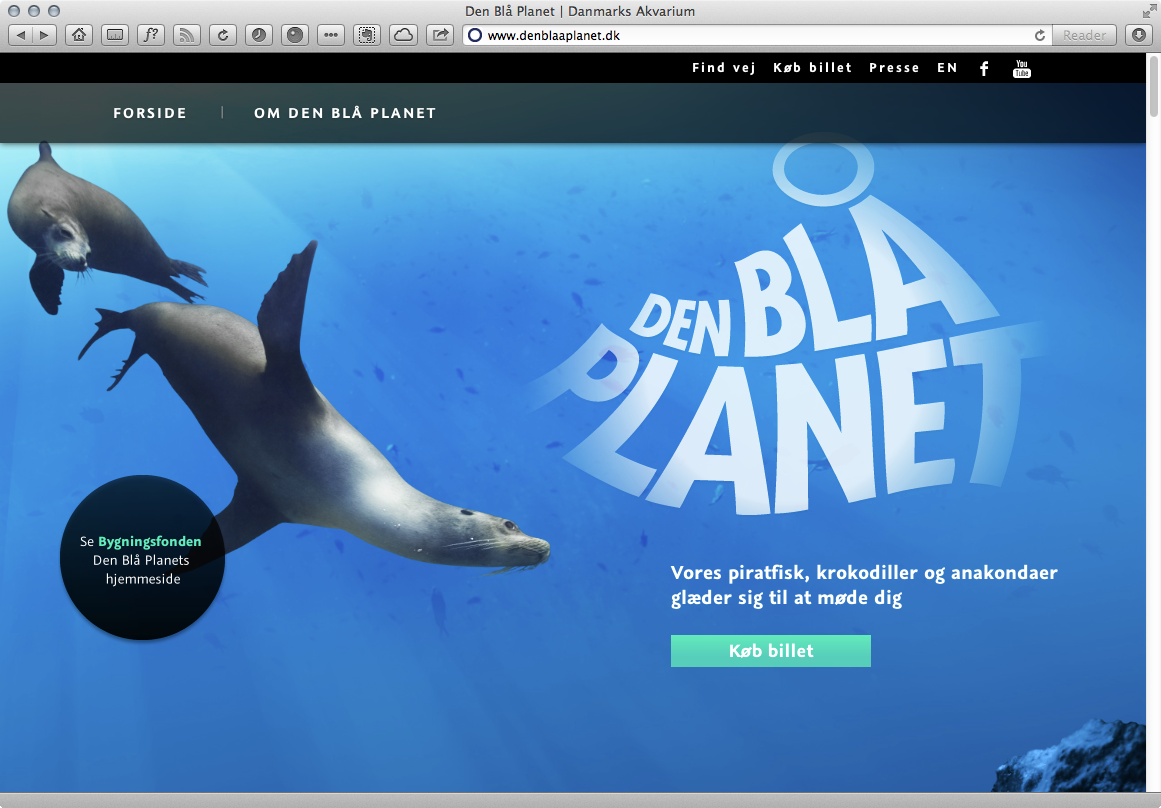Click the Reader button
The image size is (1161, 808).
[1084, 36]
